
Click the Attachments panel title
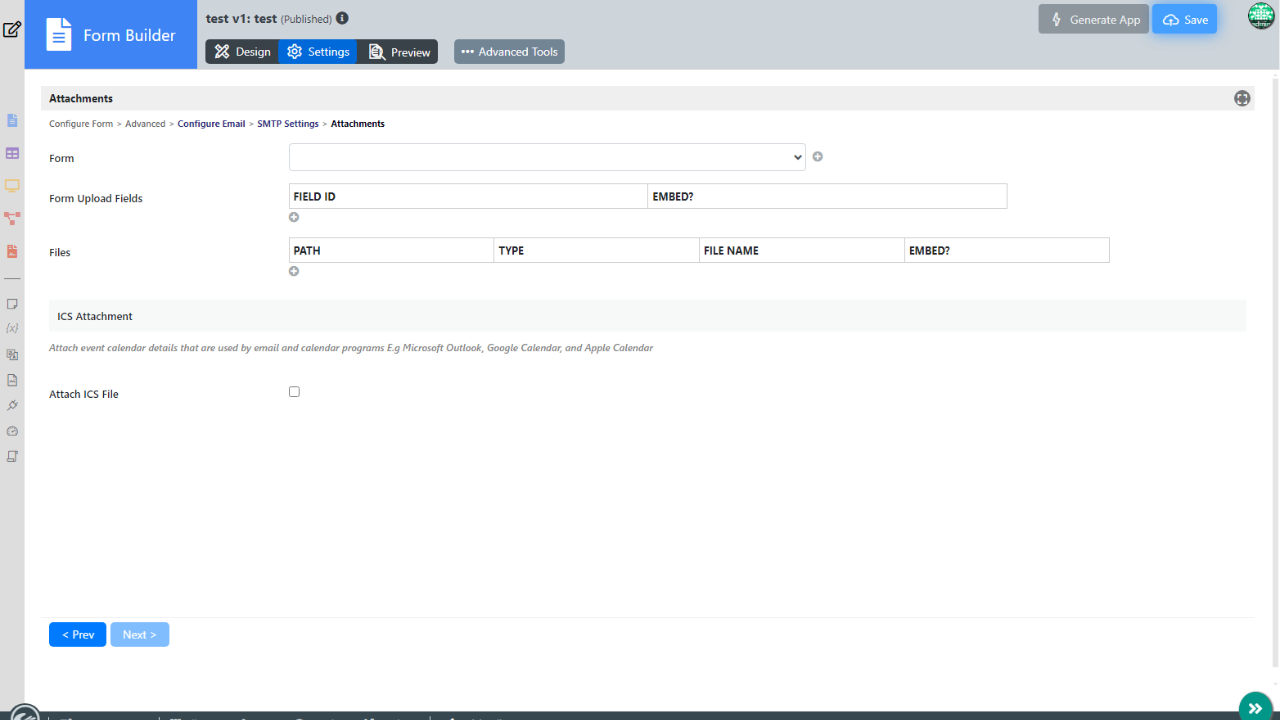[81, 98]
